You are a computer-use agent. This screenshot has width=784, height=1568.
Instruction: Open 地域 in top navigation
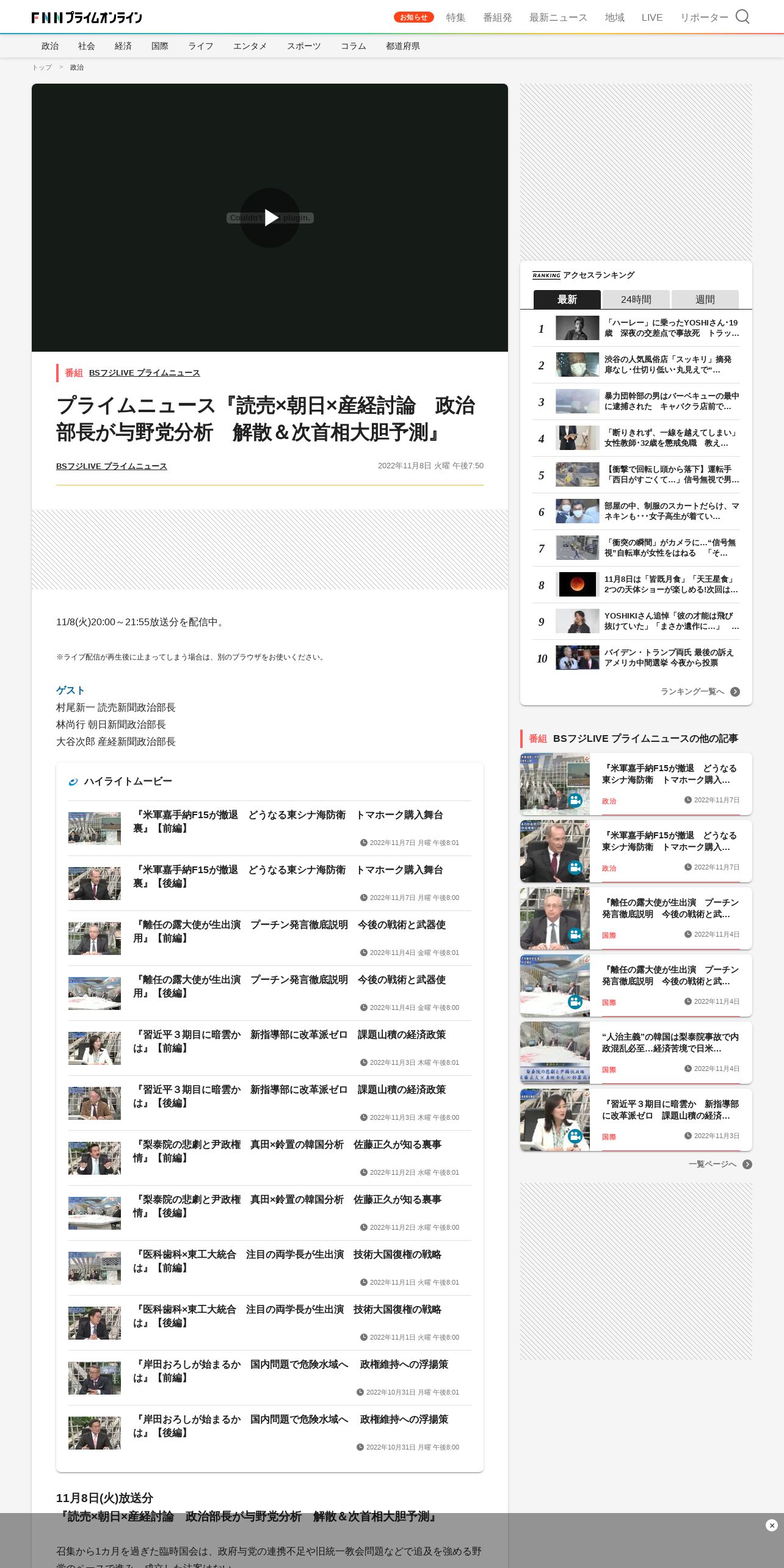click(x=615, y=17)
